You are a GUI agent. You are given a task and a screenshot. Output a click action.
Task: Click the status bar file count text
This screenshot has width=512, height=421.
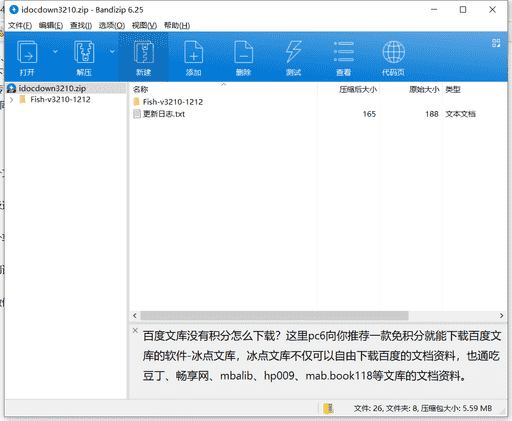pyautogui.click(x=423, y=408)
